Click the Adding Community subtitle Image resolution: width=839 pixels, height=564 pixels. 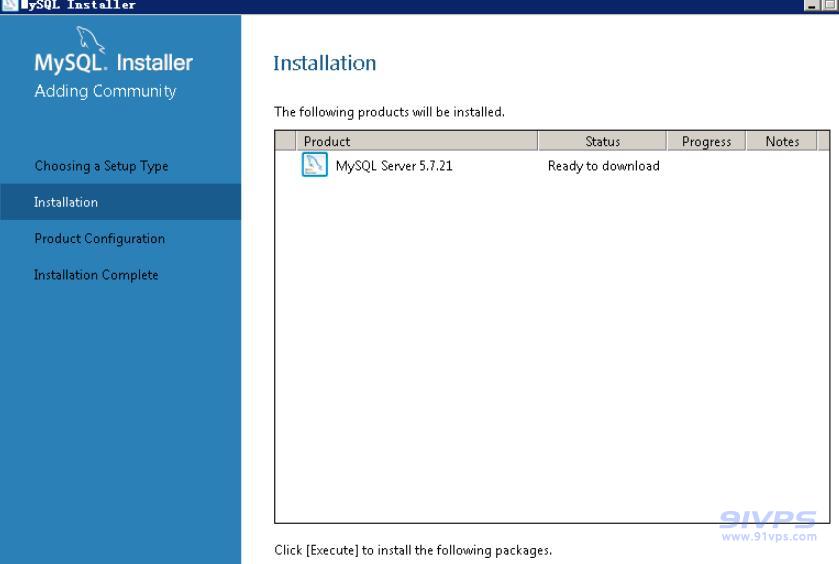[105, 92]
